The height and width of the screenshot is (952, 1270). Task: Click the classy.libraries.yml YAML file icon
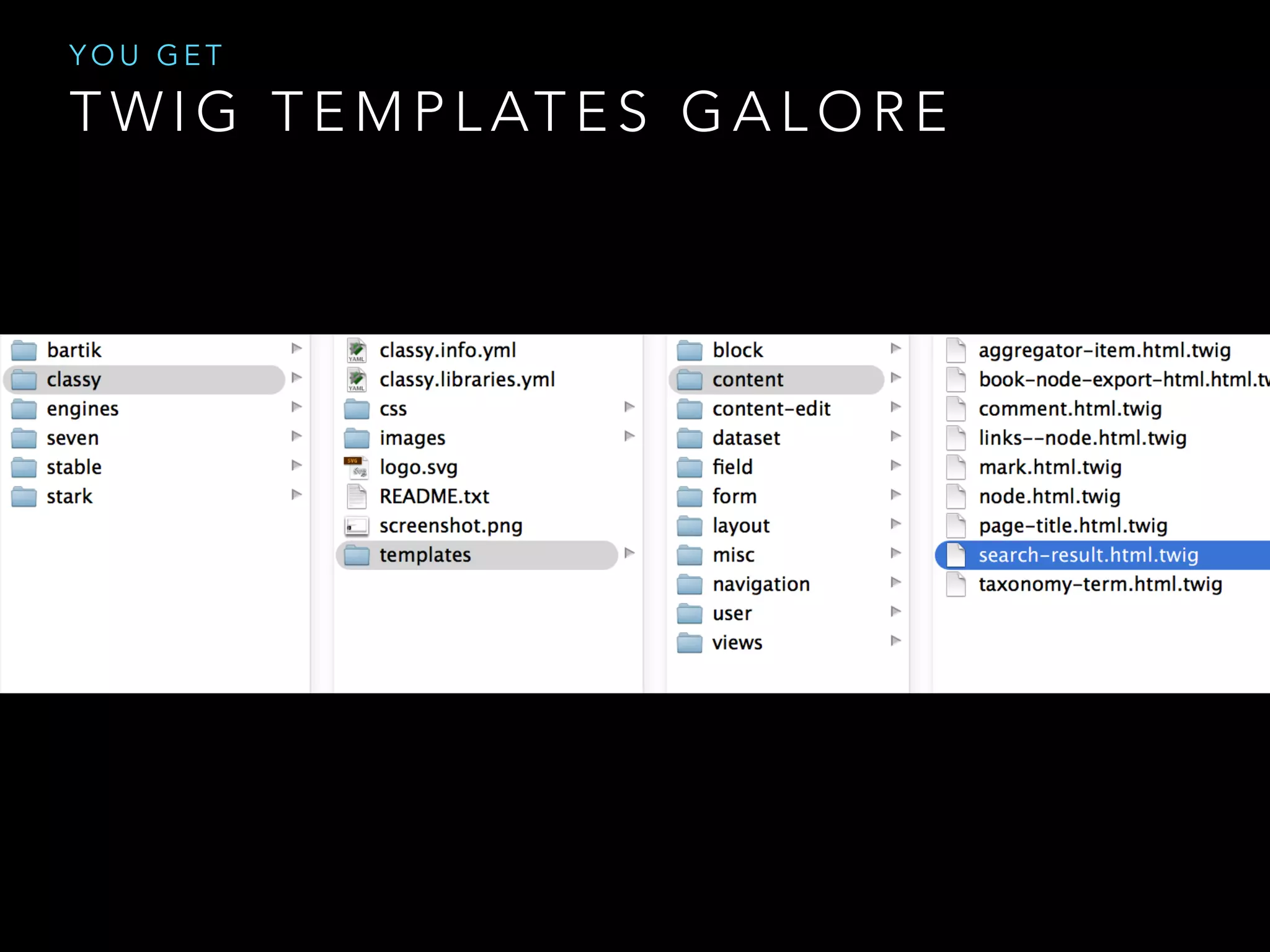pyautogui.click(x=357, y=379)
